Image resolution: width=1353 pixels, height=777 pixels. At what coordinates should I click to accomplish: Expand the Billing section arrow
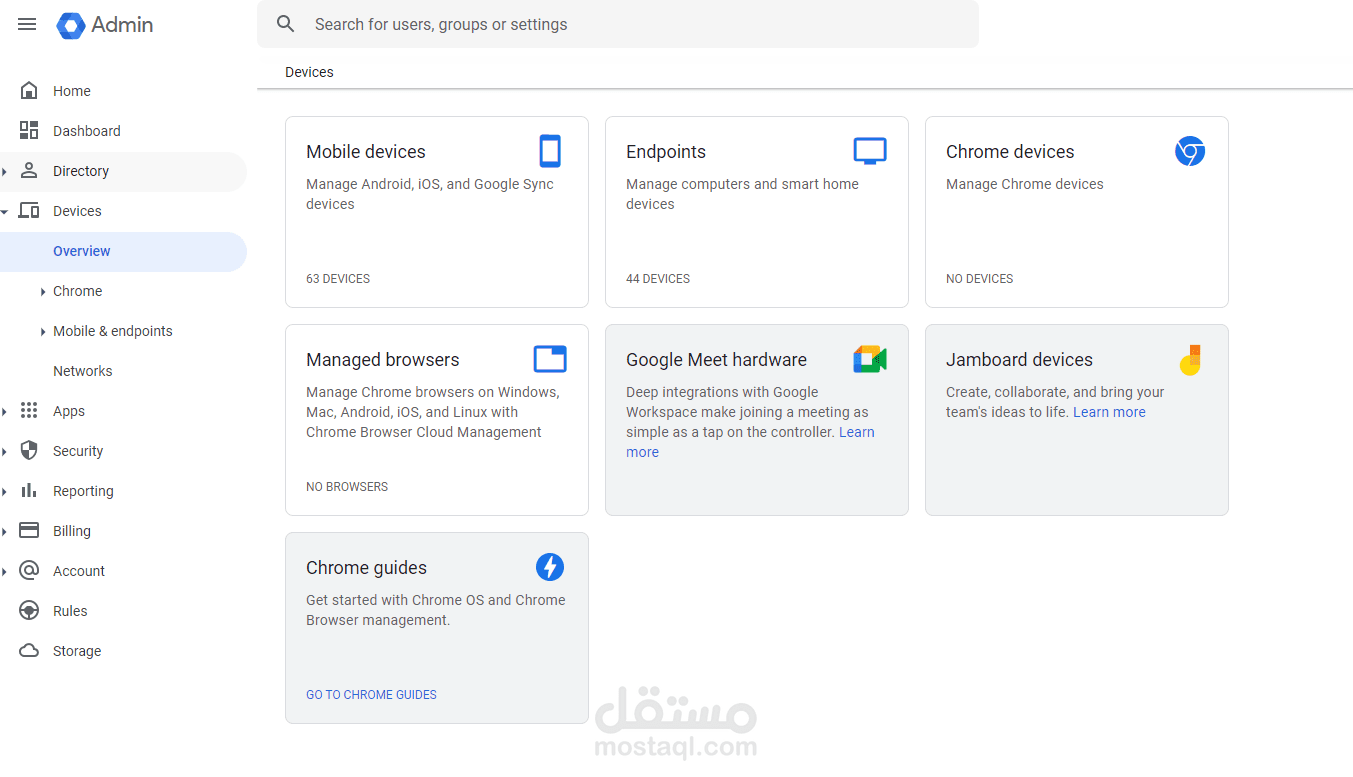click(x=5, y=531)
